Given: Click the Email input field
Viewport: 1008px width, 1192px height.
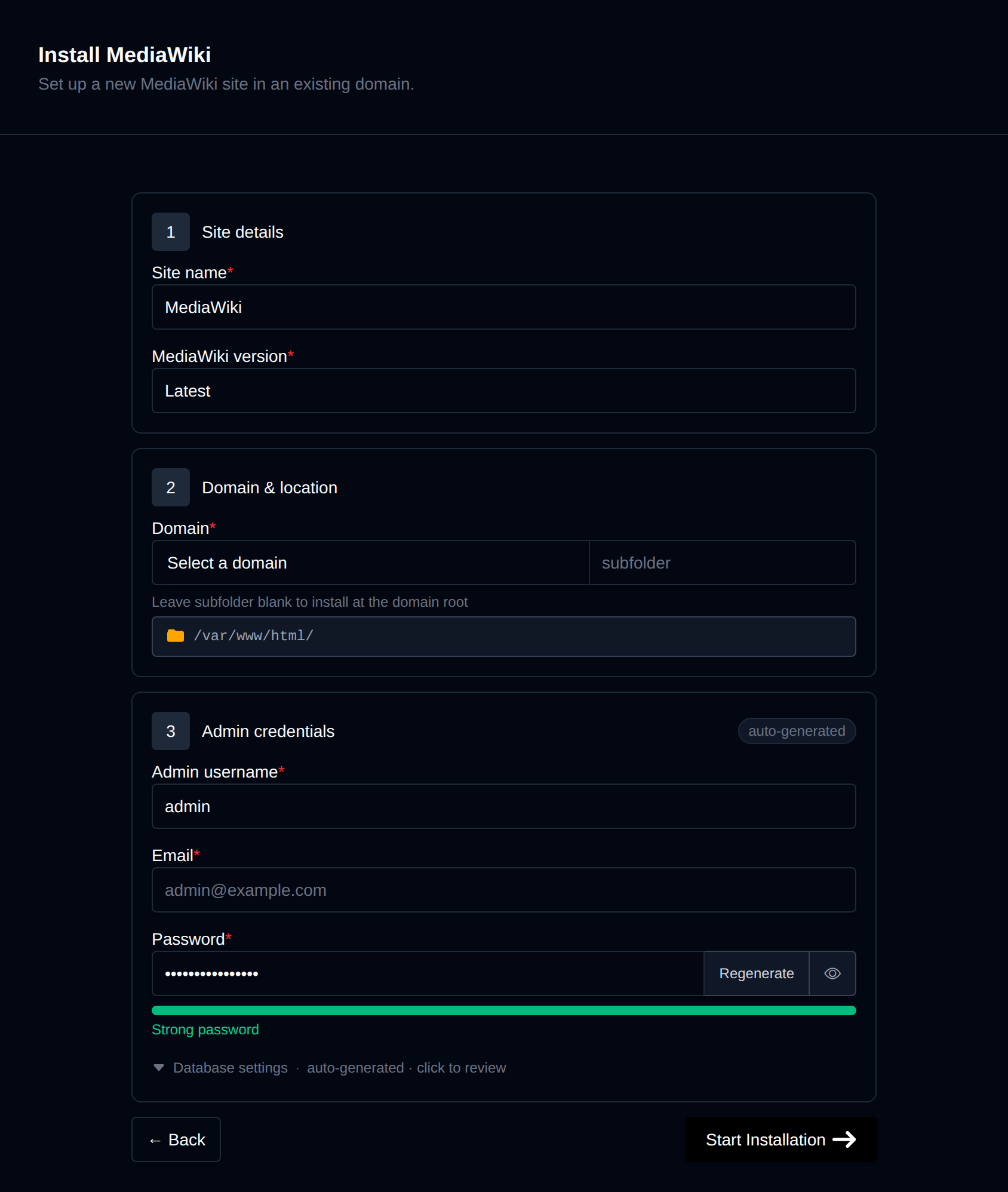Looking at the screenshot, I should pos(503,890).
